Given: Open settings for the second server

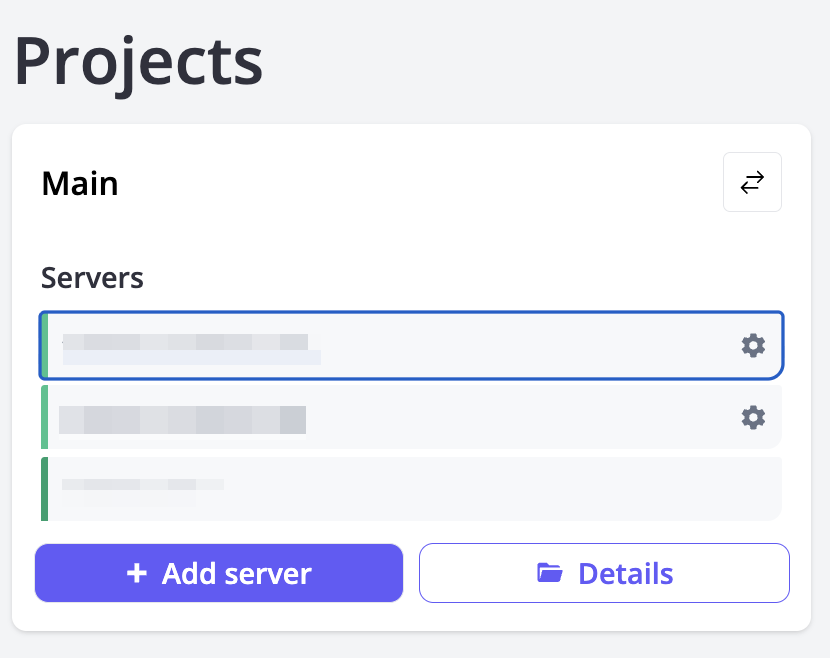Looking at the screenshot, I should 753,417.
